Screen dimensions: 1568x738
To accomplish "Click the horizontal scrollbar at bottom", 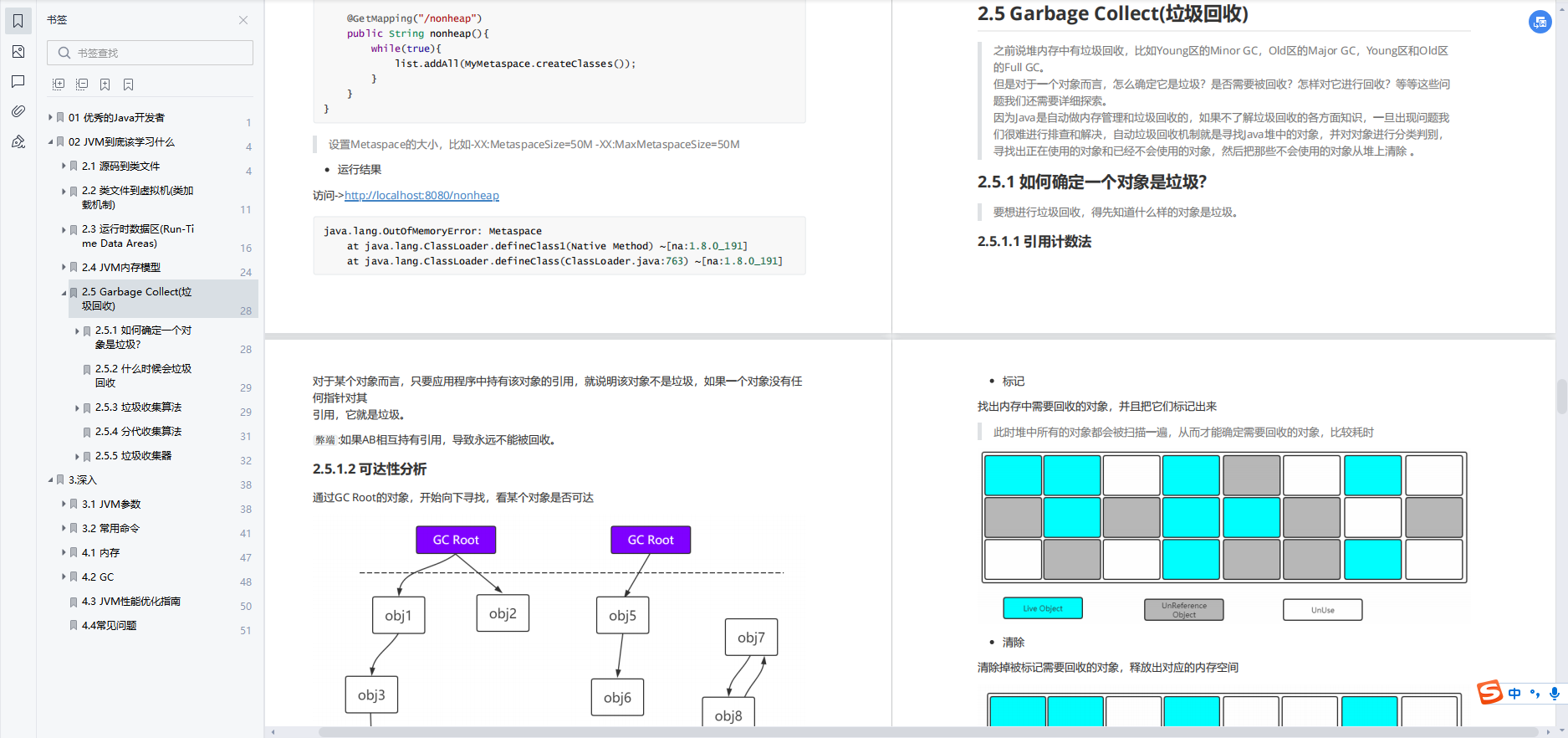I will click(x=928, y=732).
